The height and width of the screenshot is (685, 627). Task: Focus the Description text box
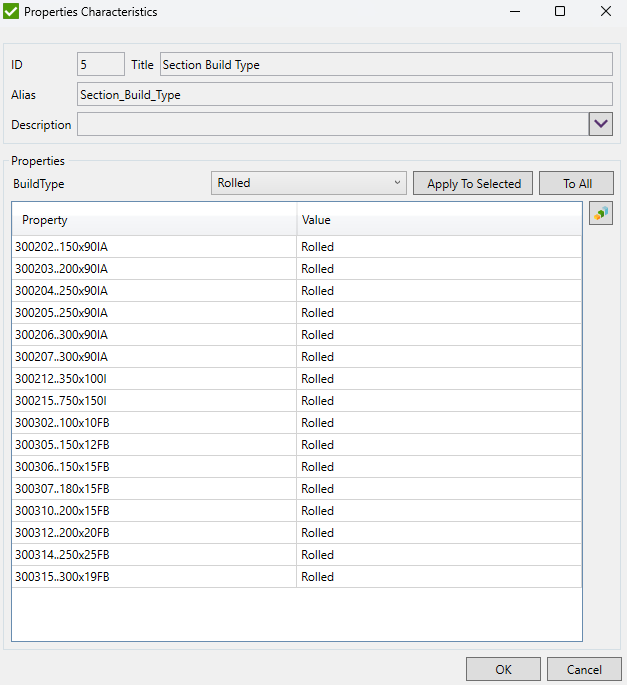(x=332, y=125)
